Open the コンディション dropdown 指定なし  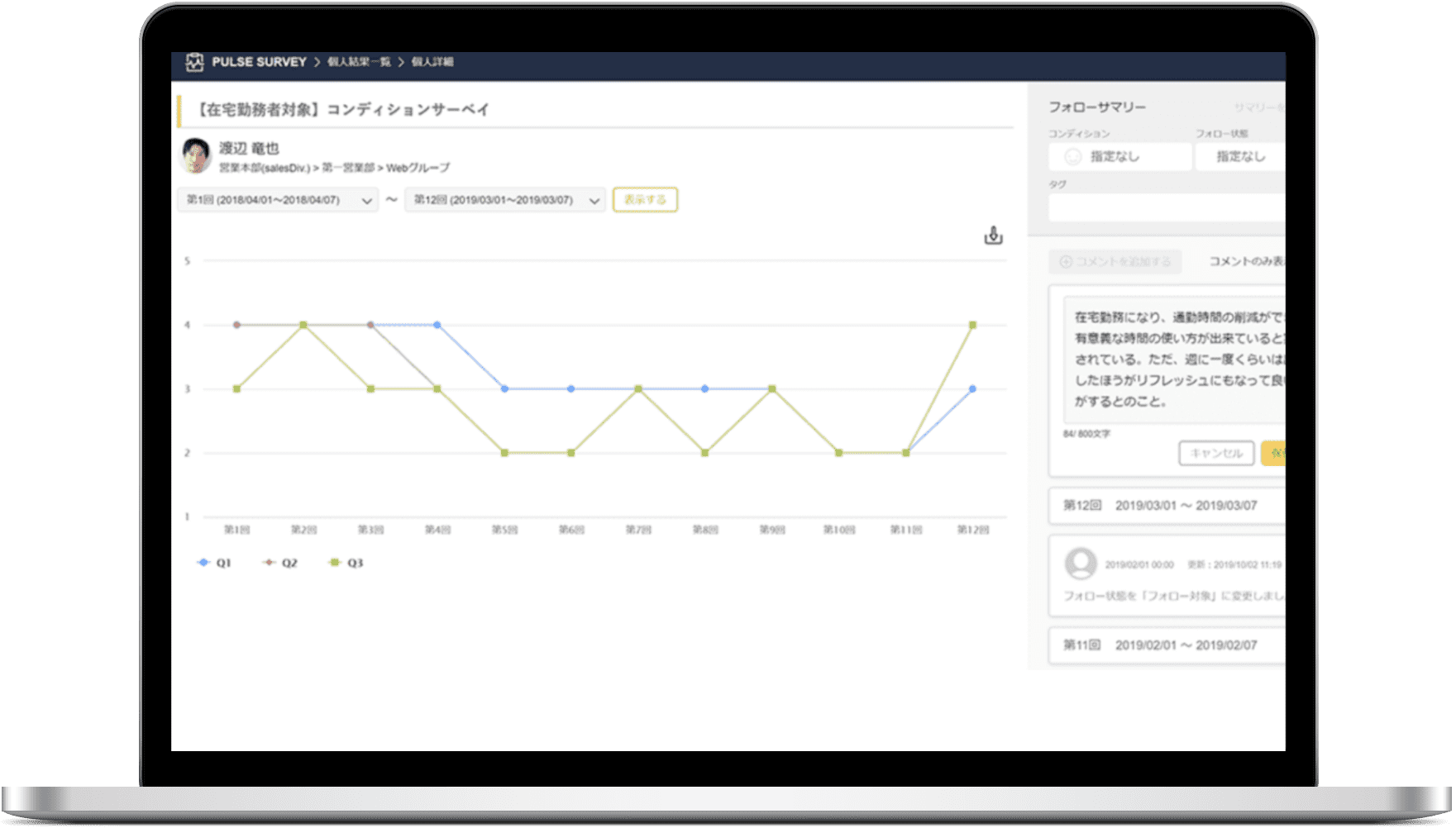point(1120,156)
